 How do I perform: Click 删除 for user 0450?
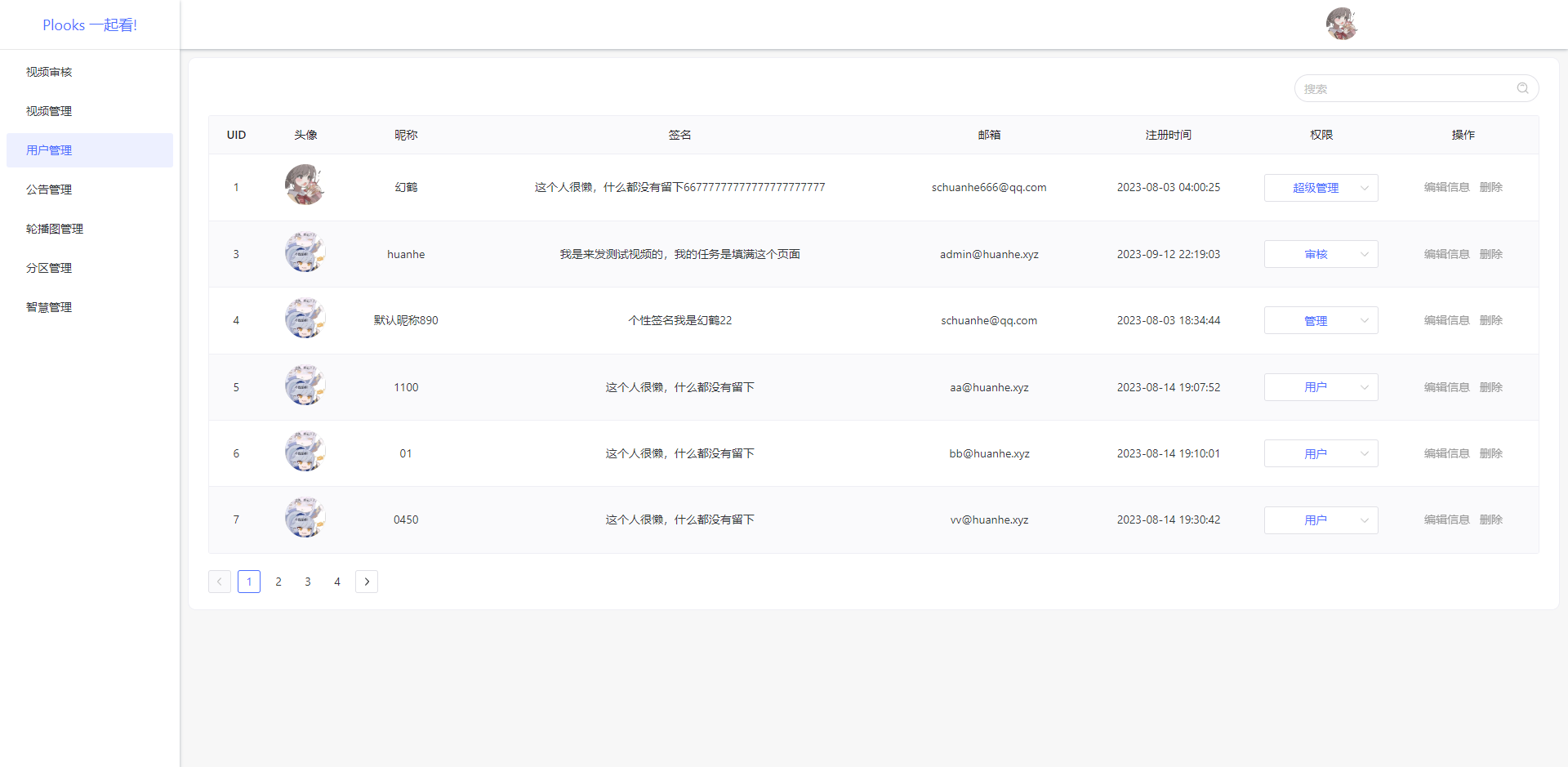(1491, 520)
